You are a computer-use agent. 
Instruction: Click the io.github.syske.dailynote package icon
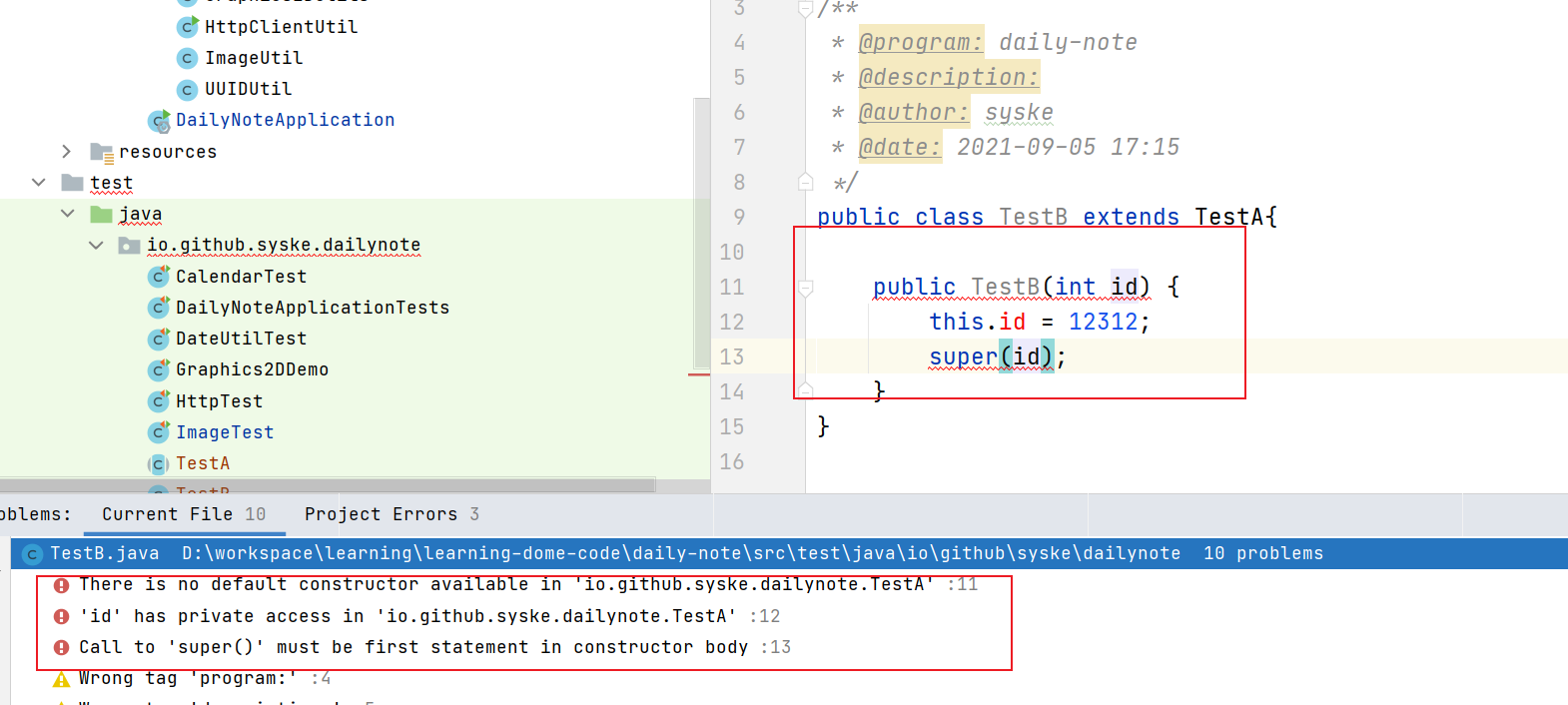click(x=129, y=246)
